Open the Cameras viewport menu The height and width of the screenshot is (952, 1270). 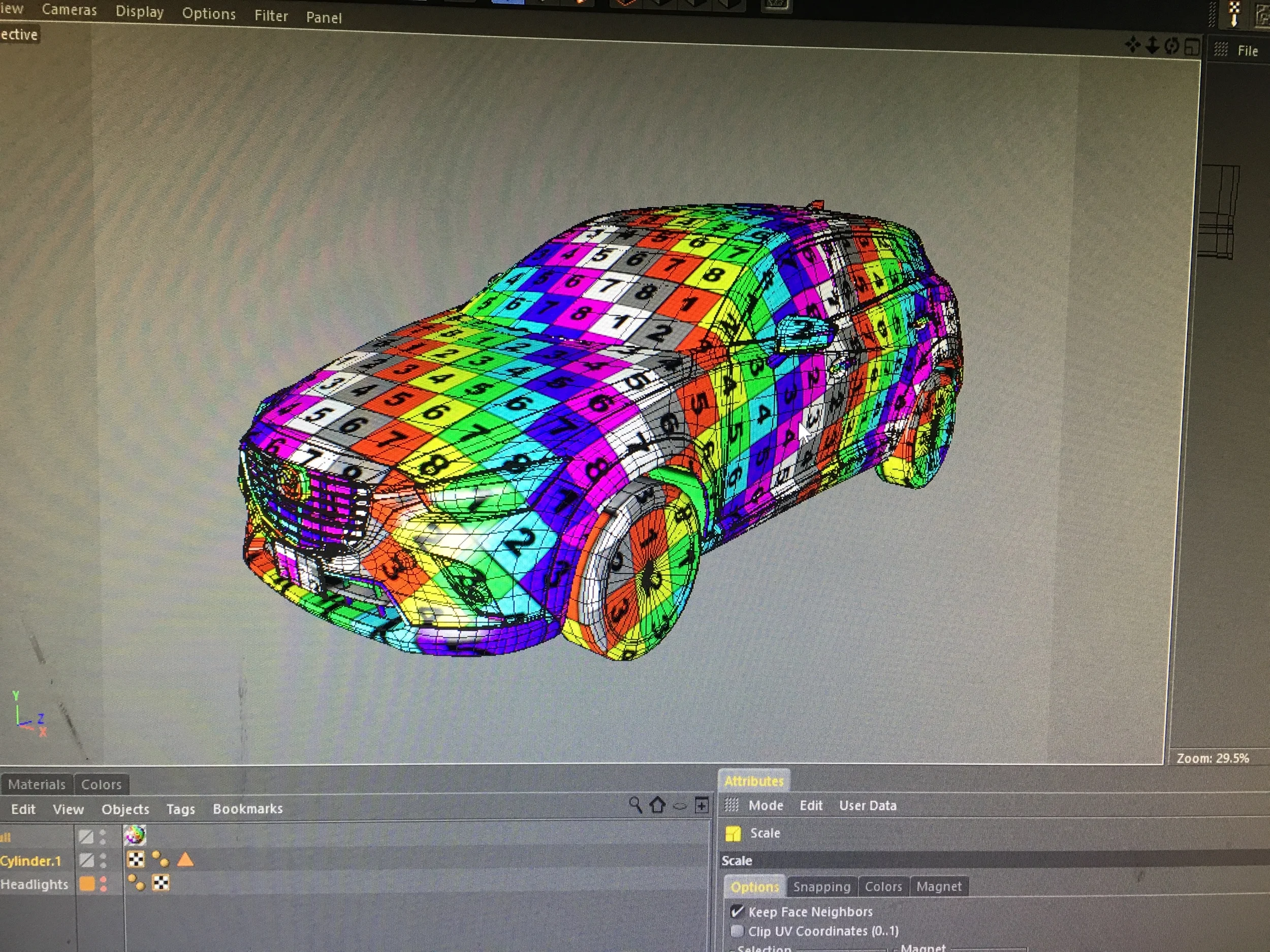(x=69, y=10)
